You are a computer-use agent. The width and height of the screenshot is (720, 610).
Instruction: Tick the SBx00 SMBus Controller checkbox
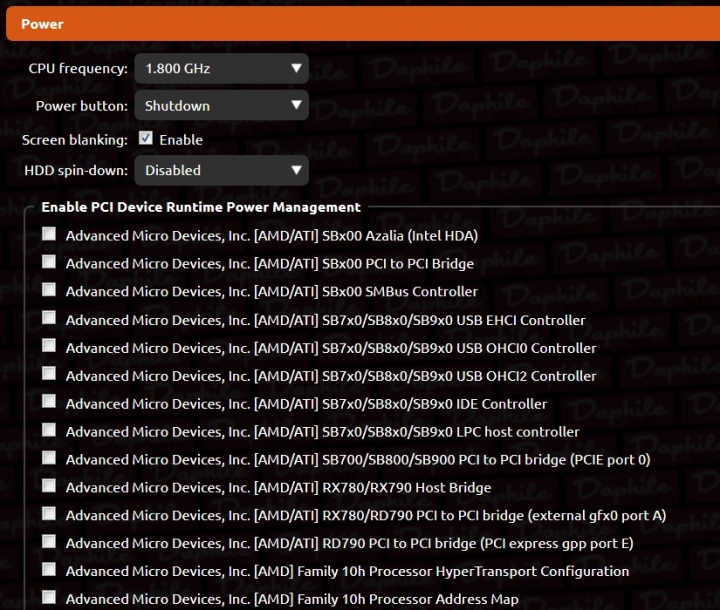[49, 290]
